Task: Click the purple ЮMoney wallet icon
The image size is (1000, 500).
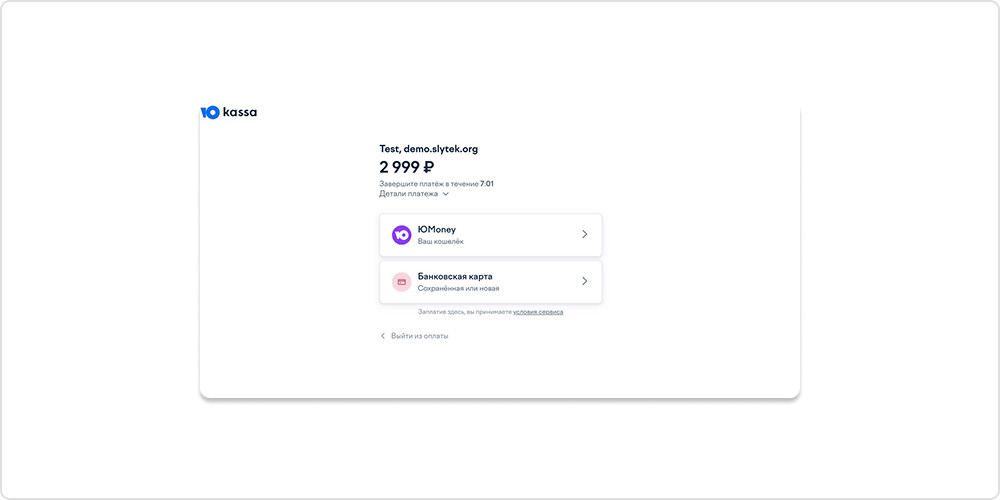Action: (401, 235)
